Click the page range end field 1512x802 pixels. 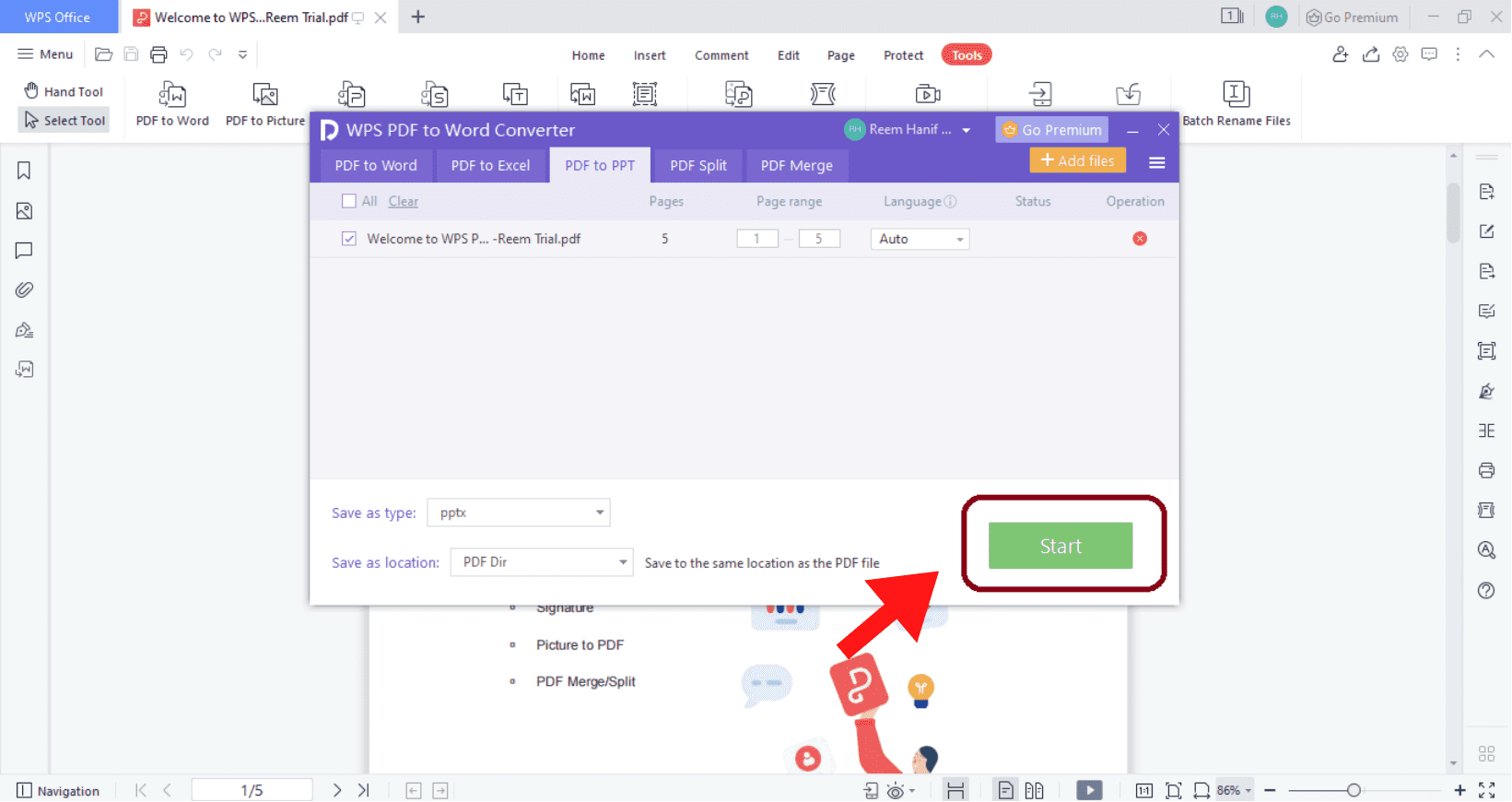point(819,239)
